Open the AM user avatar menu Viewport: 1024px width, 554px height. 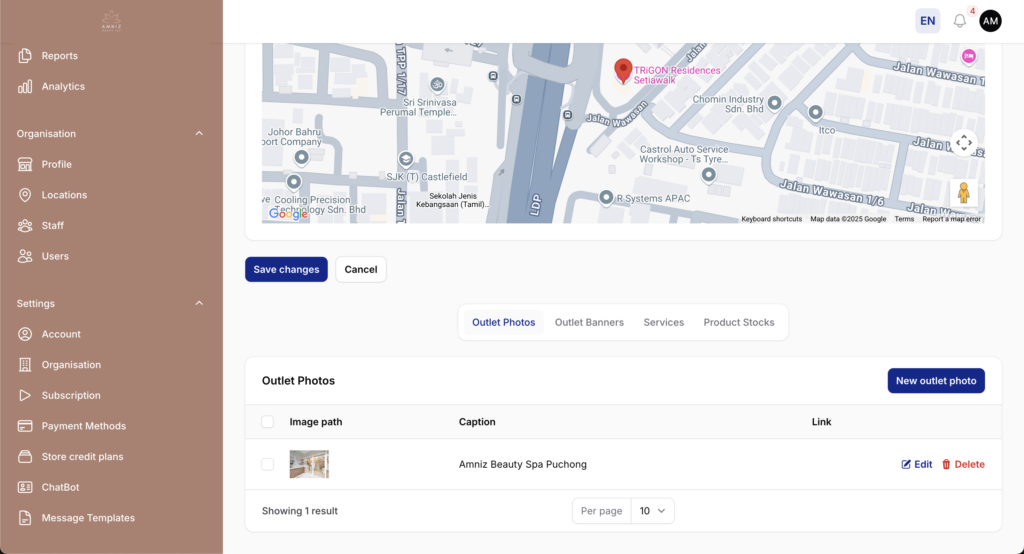click(990, 21)
